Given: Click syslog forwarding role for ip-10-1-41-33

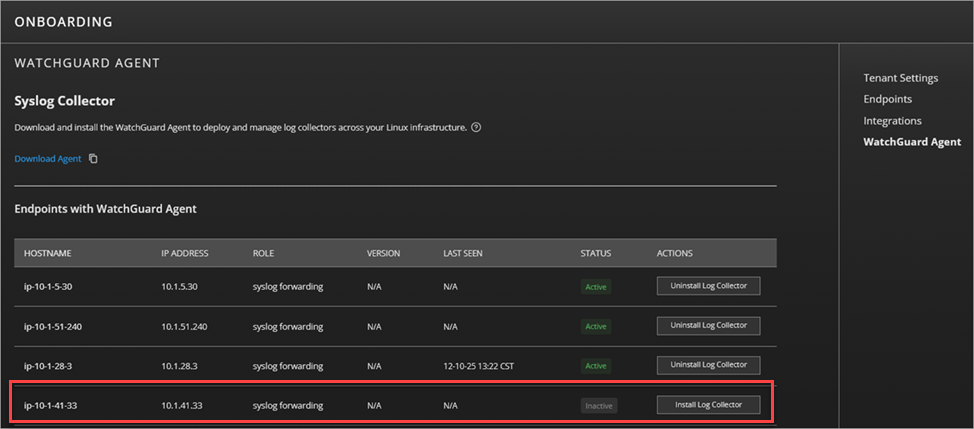Looking at the screenshot, I should (x=288, y=406).
